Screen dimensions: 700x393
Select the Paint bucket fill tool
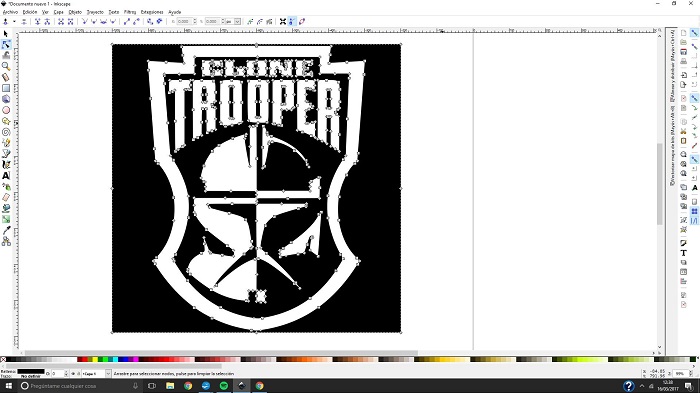click(x=6, y=208)
